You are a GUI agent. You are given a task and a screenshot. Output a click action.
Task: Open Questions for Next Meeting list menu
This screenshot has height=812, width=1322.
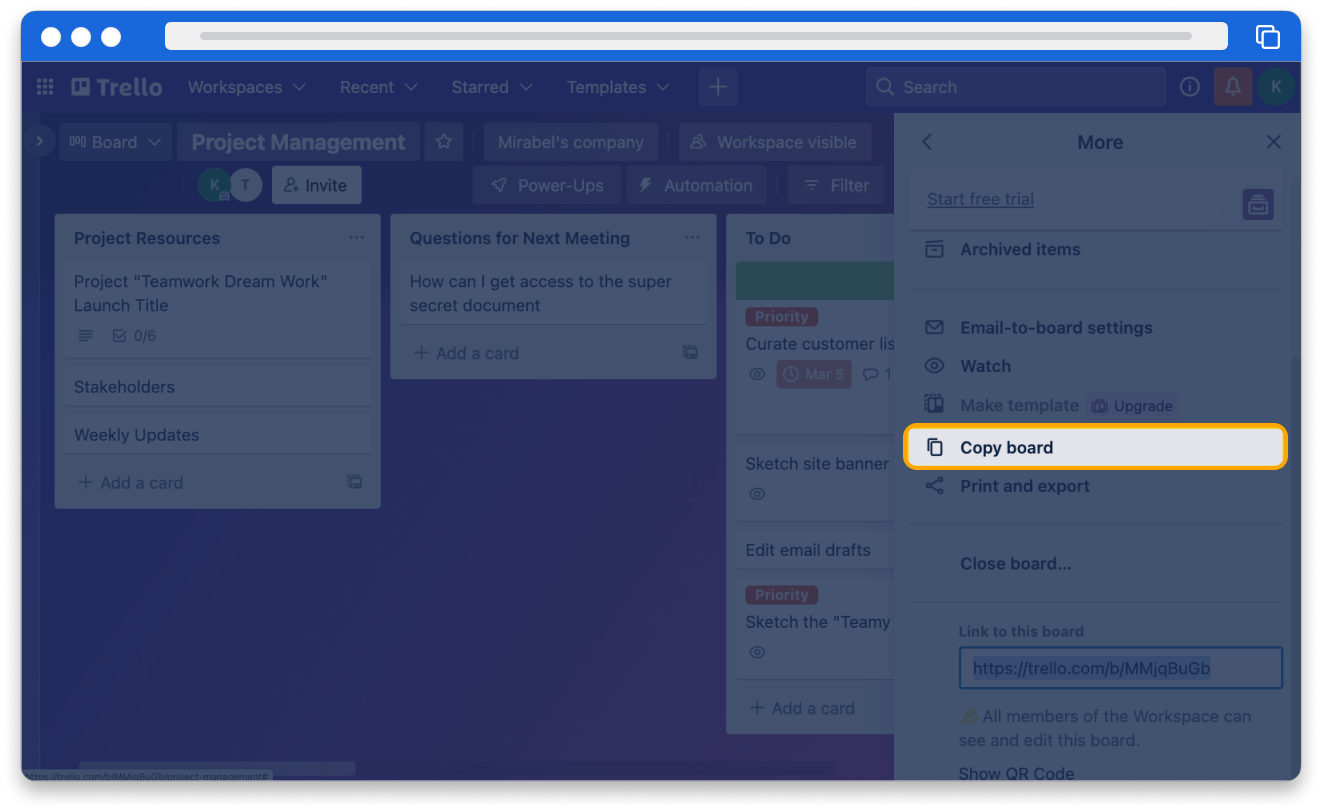pos(693,238)
